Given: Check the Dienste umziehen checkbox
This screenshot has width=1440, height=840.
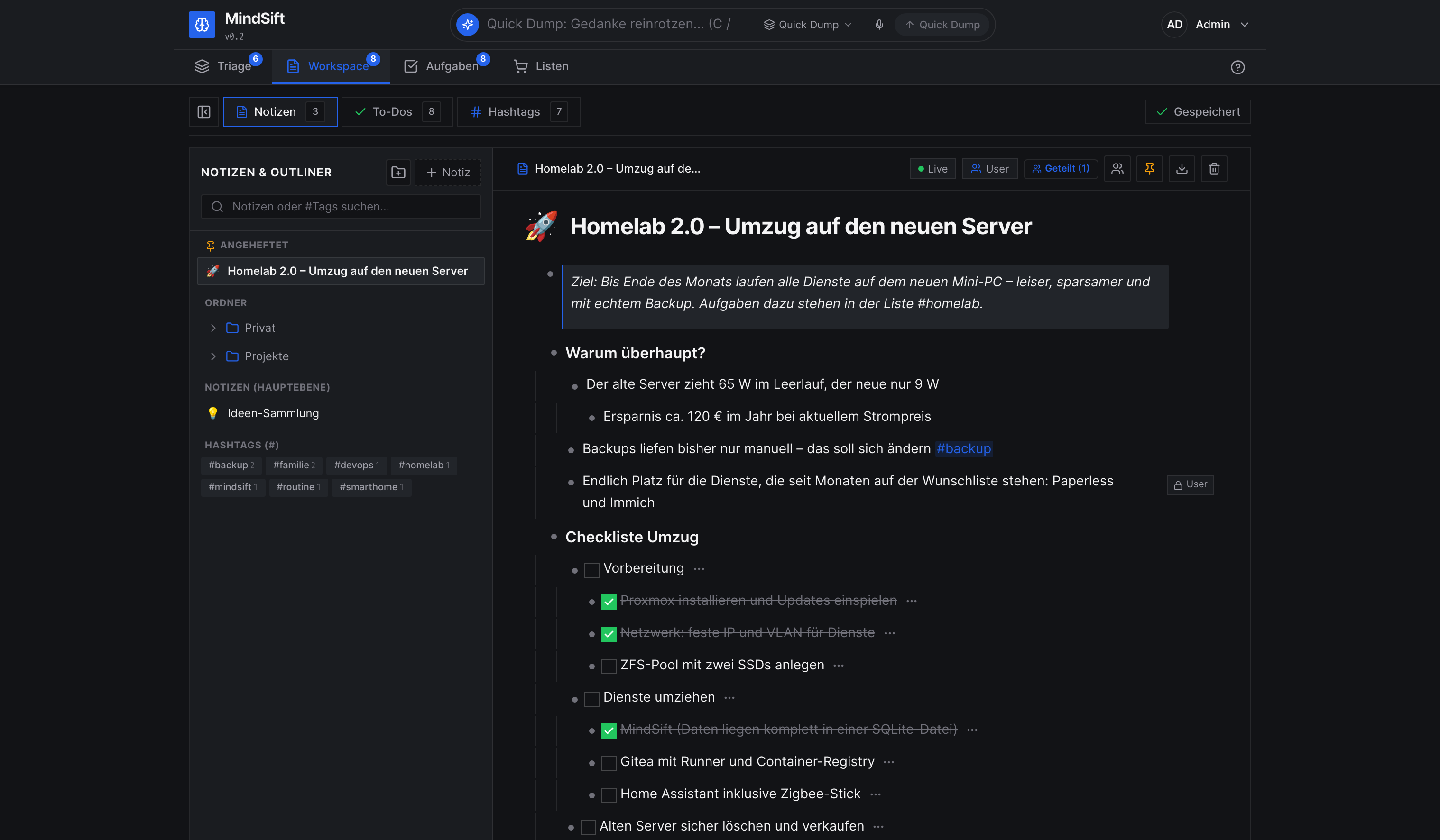Looking at the screenshot, I should click(591, 699).
